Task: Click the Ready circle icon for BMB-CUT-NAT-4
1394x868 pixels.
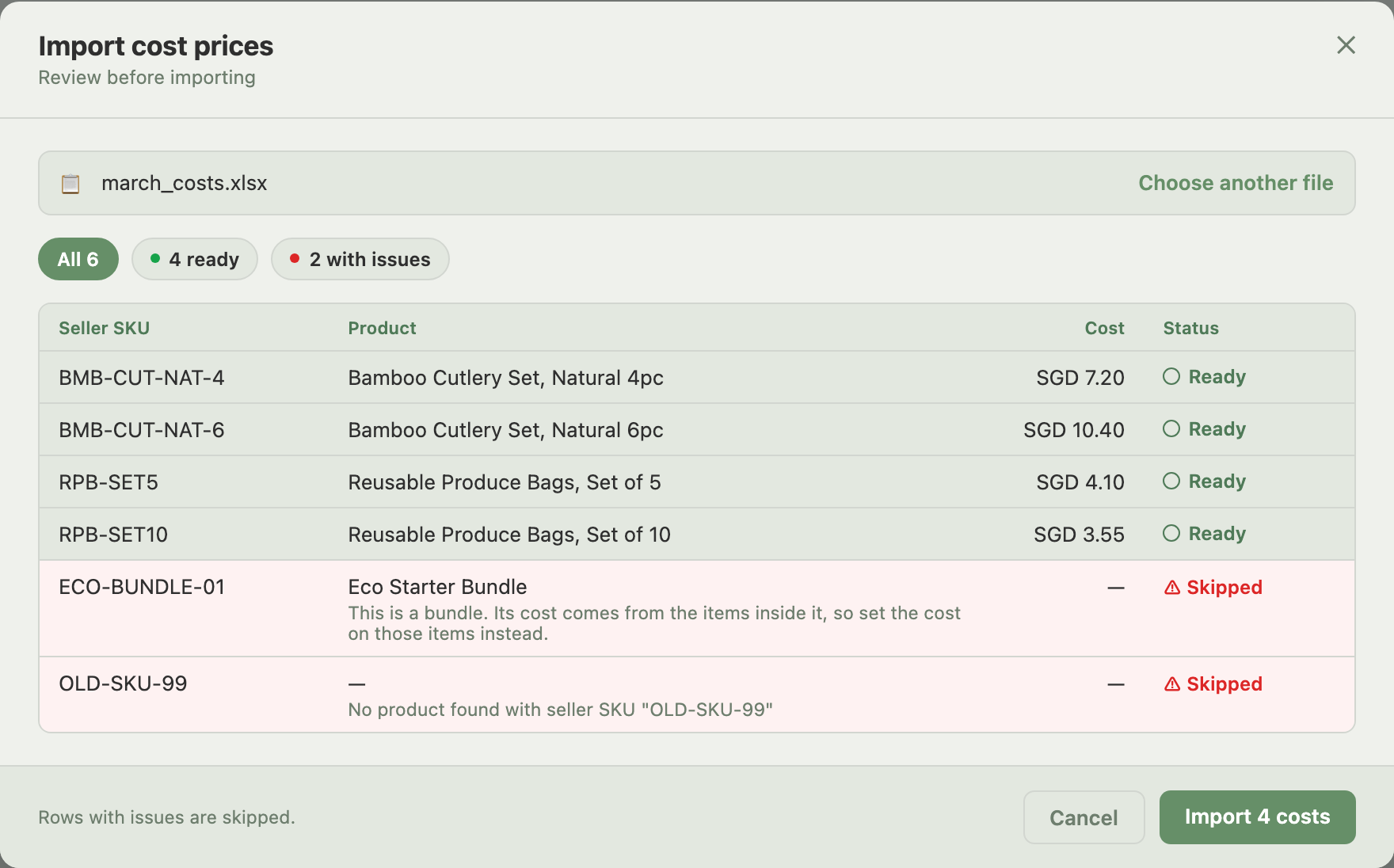Action: [1171, 376]
